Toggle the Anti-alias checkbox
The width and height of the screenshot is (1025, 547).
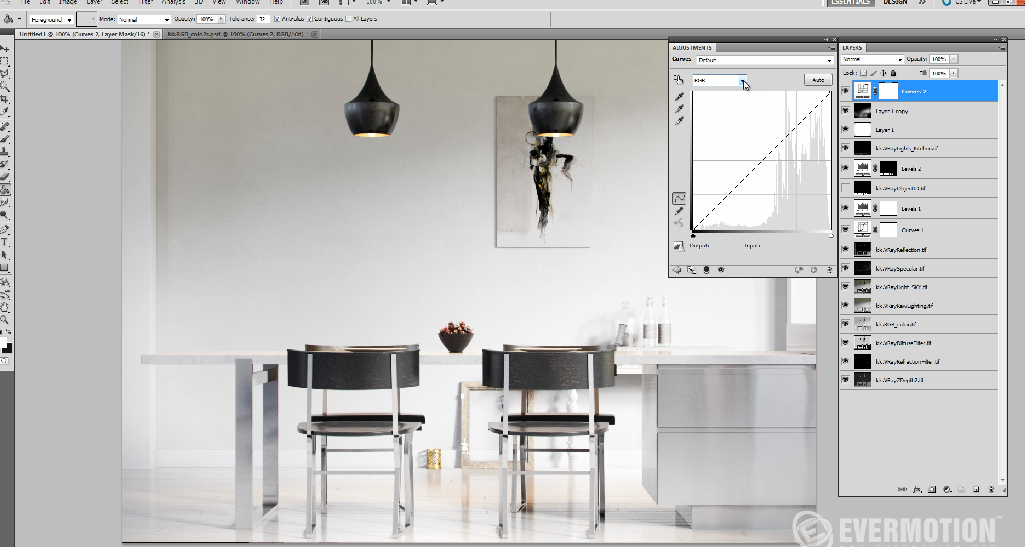pos(277,19)
